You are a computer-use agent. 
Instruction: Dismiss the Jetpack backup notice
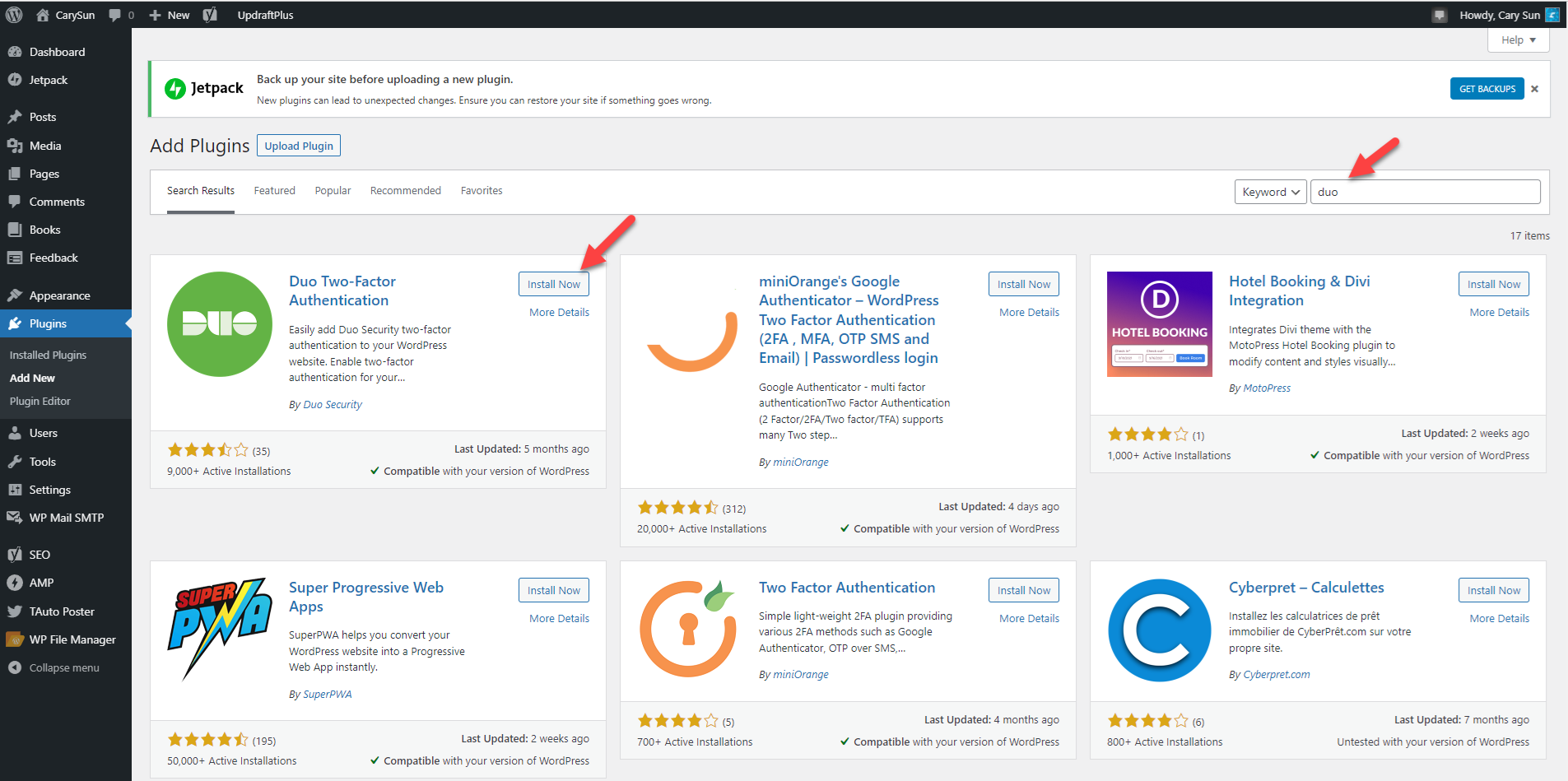click(1534, 89)
